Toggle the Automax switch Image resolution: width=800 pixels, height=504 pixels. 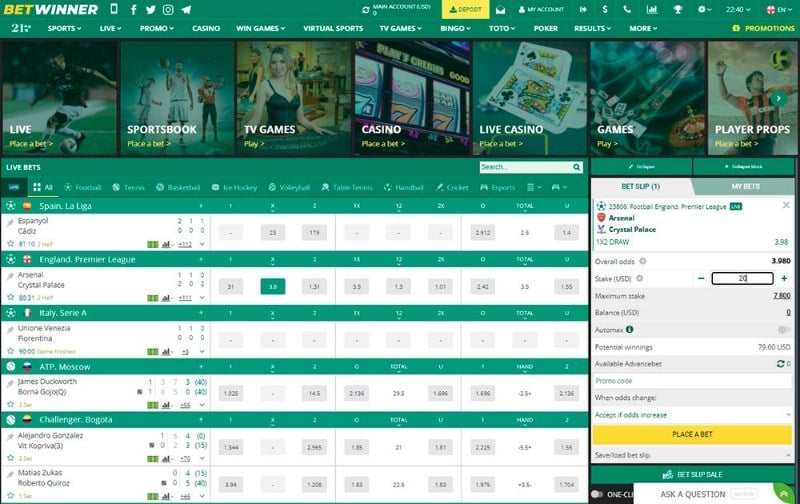784,330
